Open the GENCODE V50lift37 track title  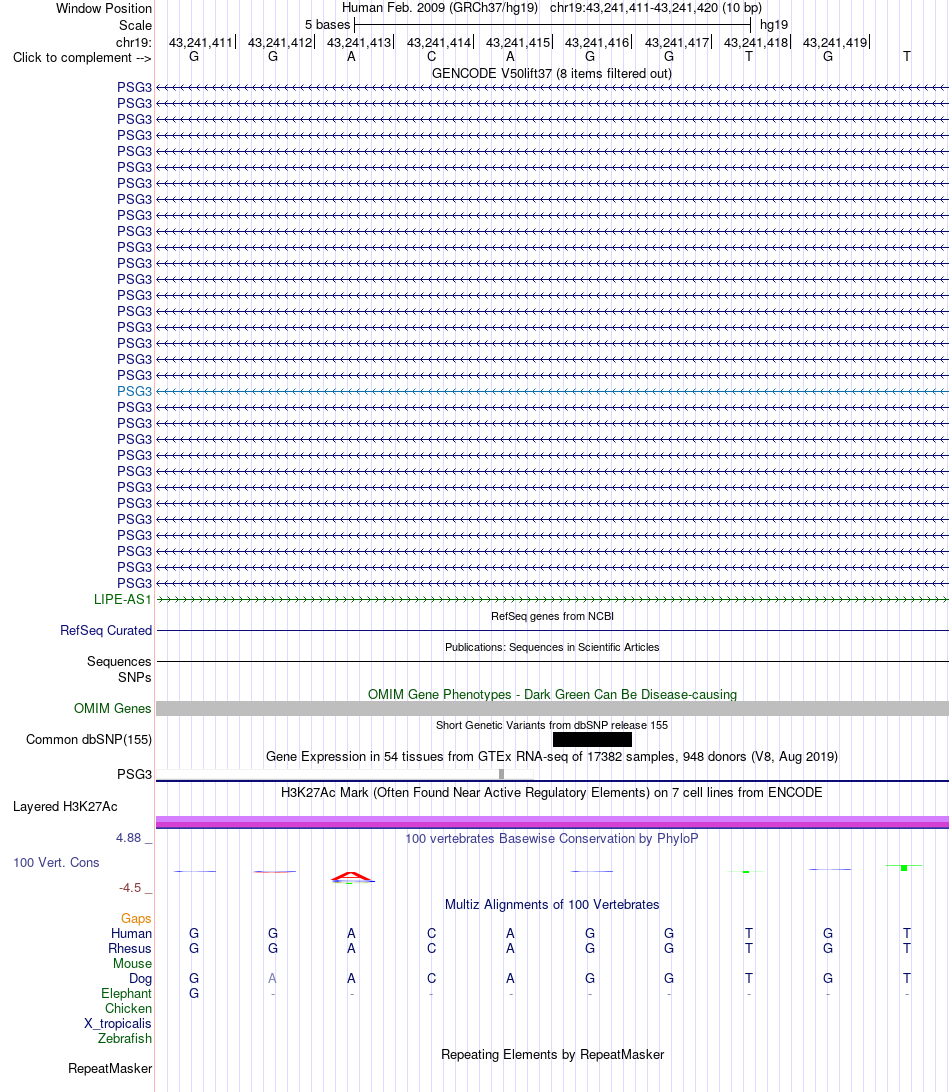[552, 73]
